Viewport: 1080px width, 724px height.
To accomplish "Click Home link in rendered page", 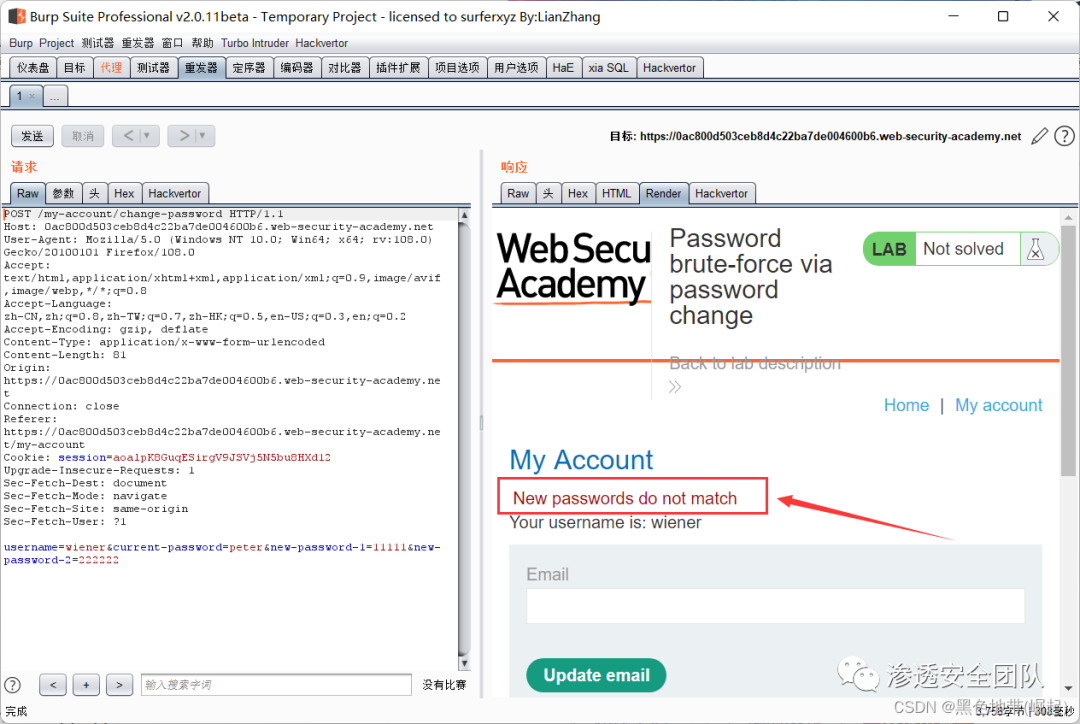I will [x=906, y=405].
